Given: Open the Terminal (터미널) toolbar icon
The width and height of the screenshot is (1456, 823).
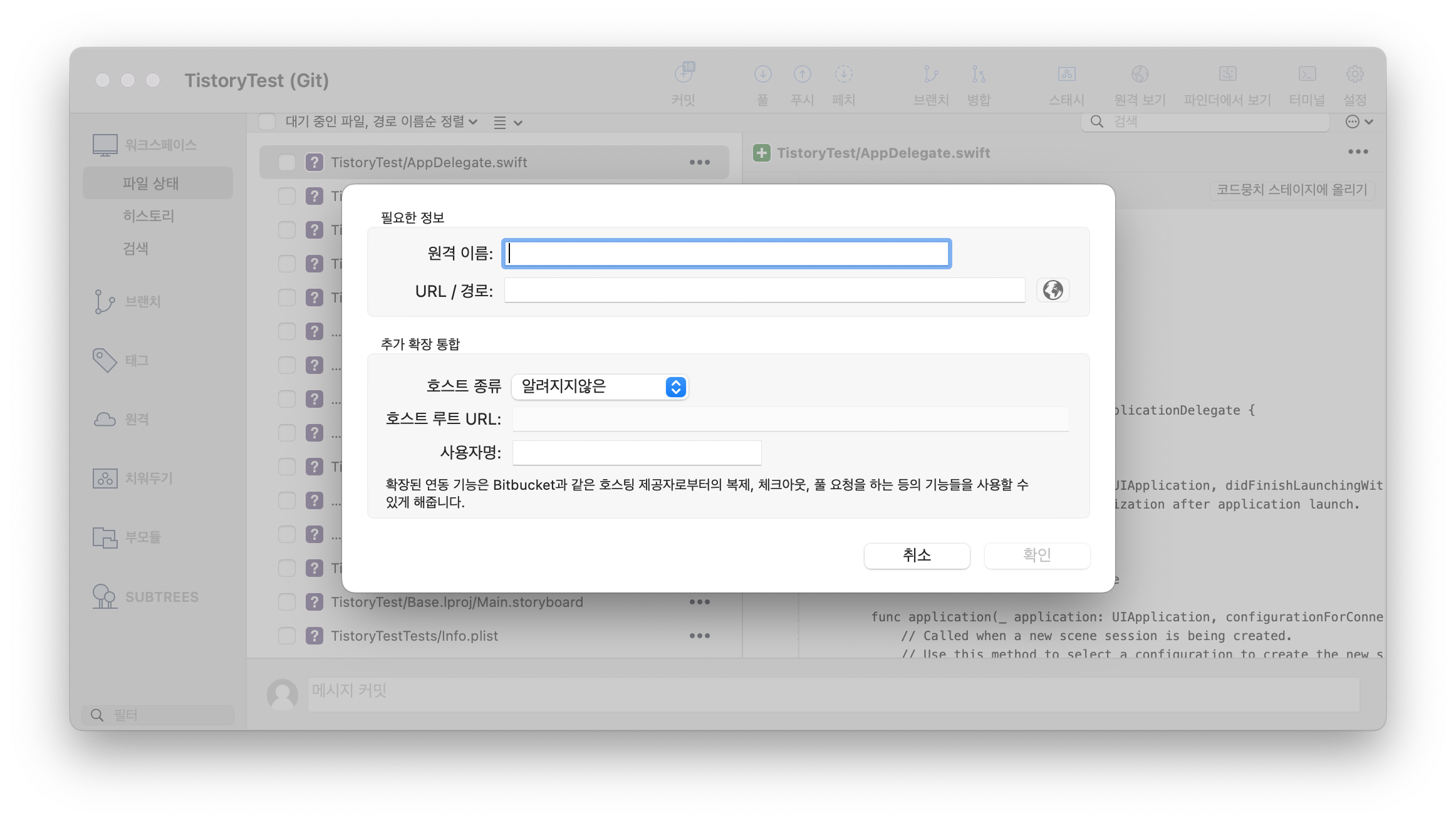Looking at the screenshot, I should (x=1307, y=75).
